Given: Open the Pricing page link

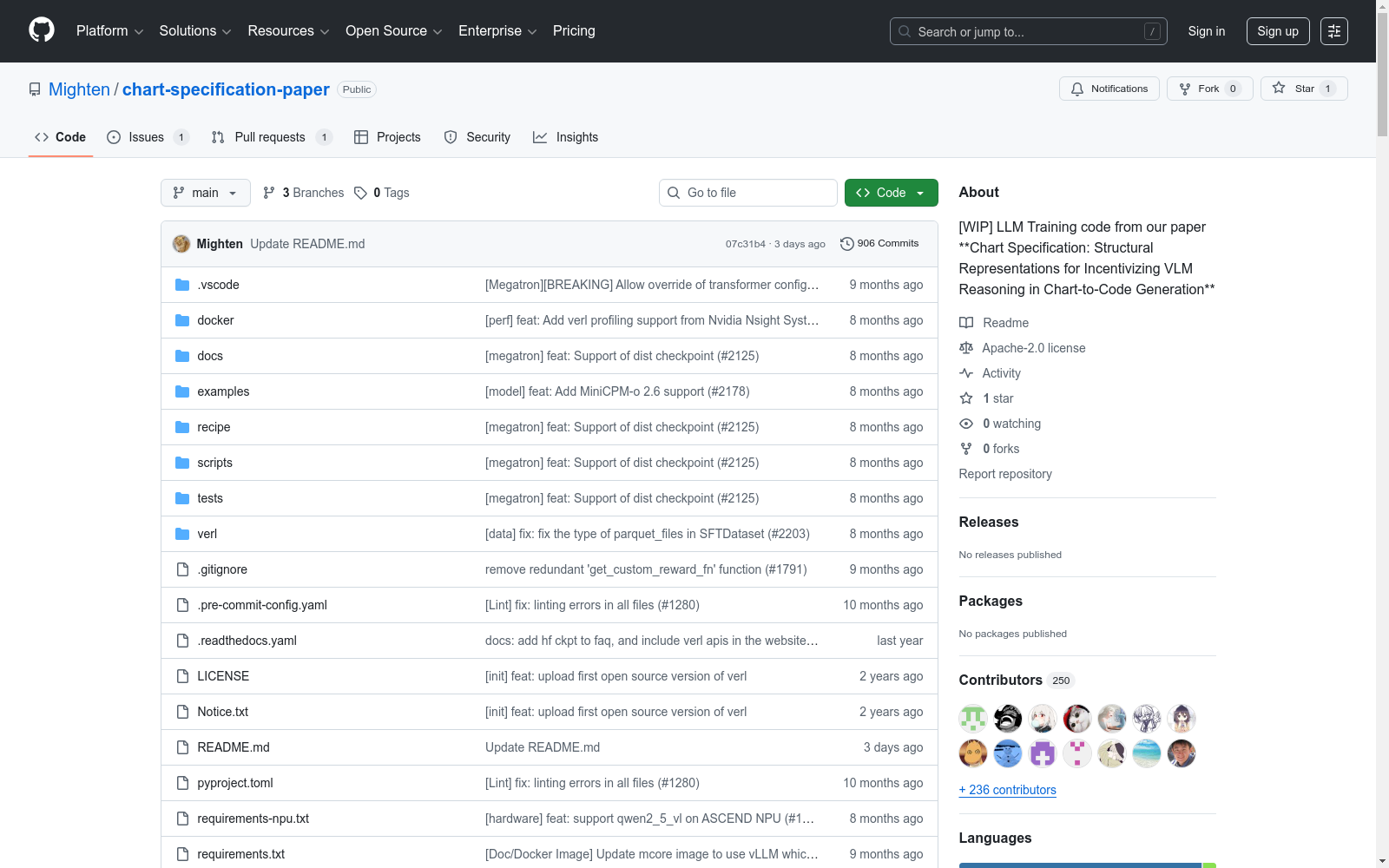Looking at the screenshot, I should (x=574, y=31).
